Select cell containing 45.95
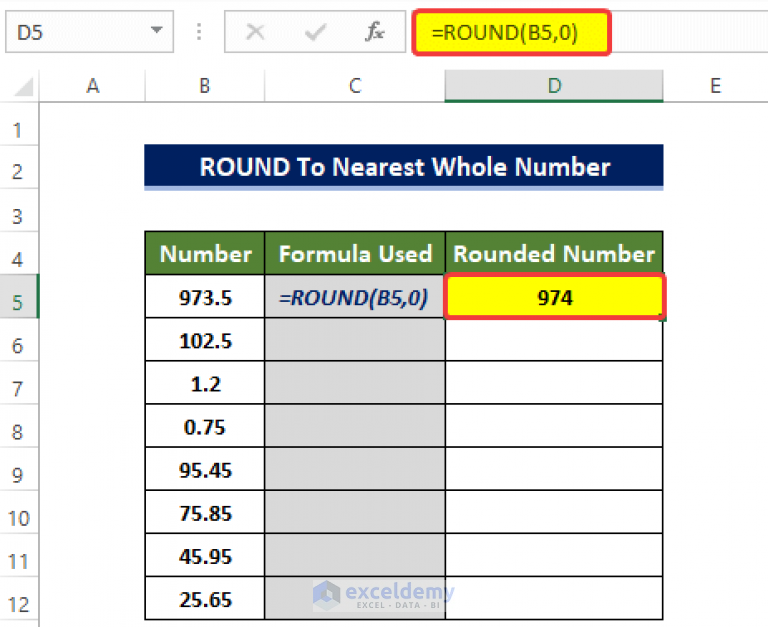The image size is (768, 627). click(x=205, y=555)
